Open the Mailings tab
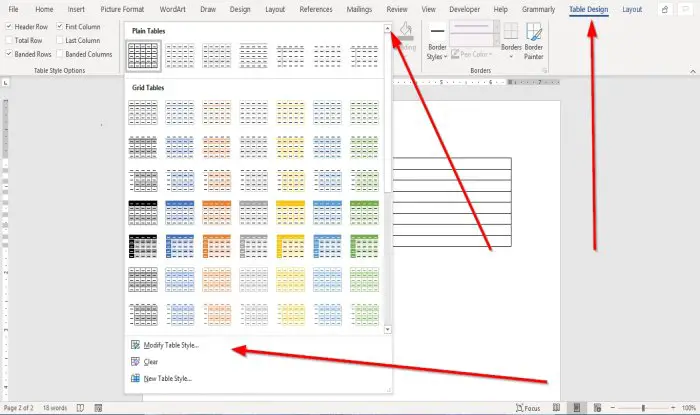Screen dimensions: 700x415 pos(359,9)
